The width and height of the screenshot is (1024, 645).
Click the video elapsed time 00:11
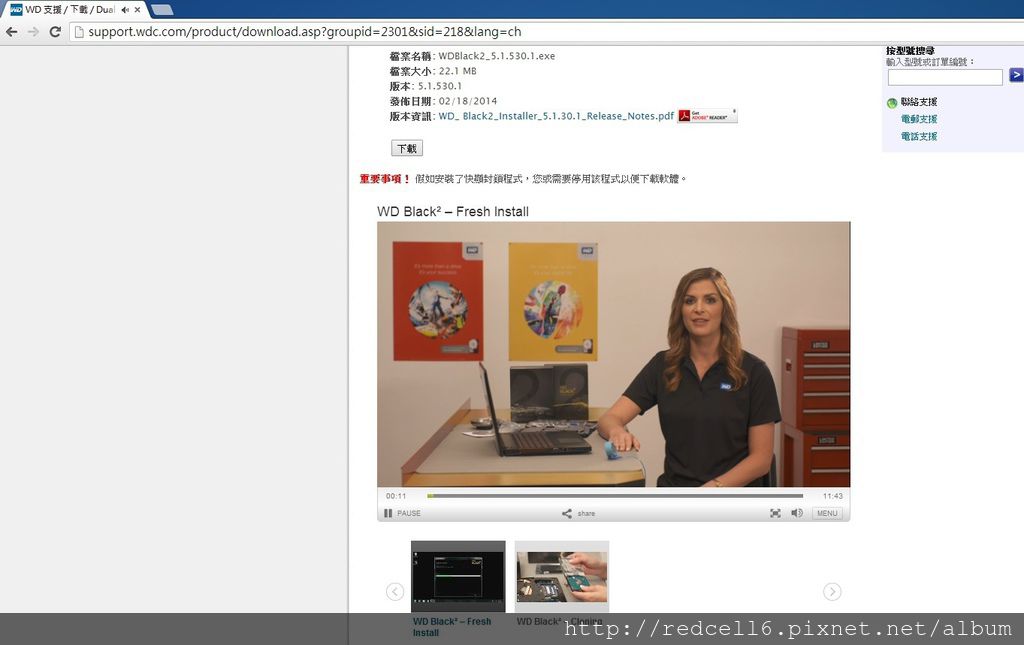point(396,496)
